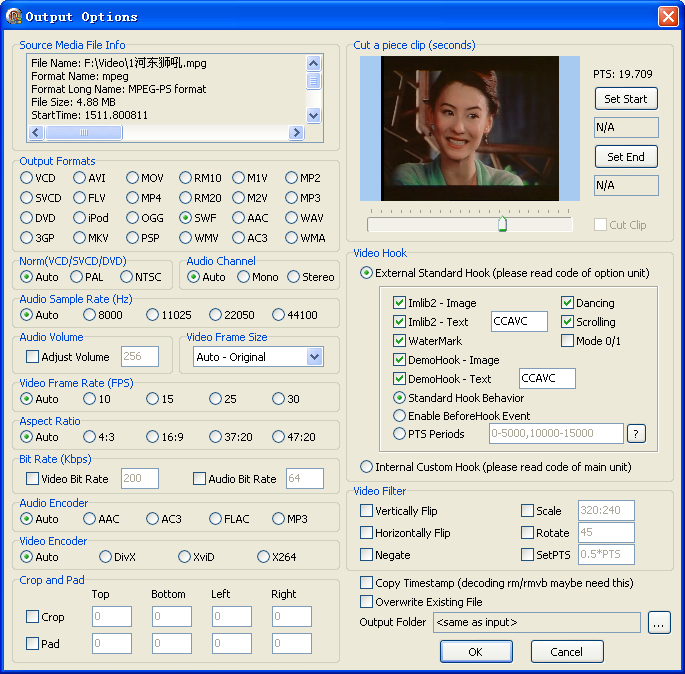Image resolution: width=685 pixels, height=674 pixels.
Task: Expand the Video Frame Size dropdown
Action: (314, 357)
